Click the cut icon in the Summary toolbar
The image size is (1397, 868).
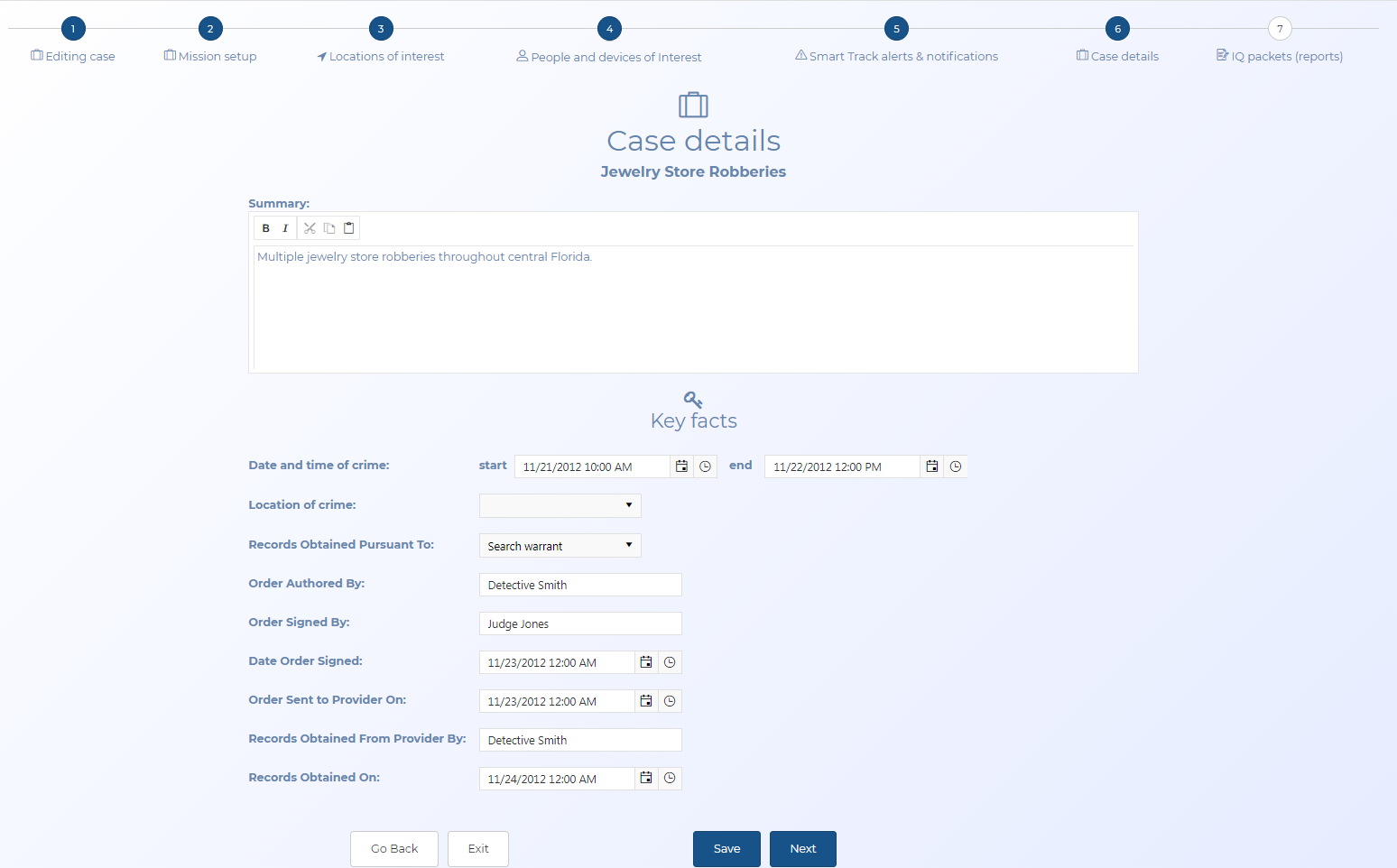(310, 227)
